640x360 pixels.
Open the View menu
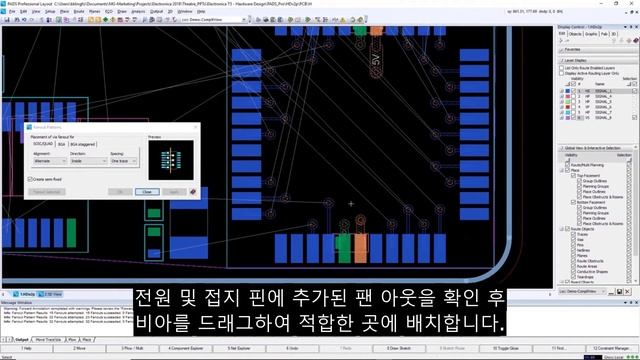[36, 11]
